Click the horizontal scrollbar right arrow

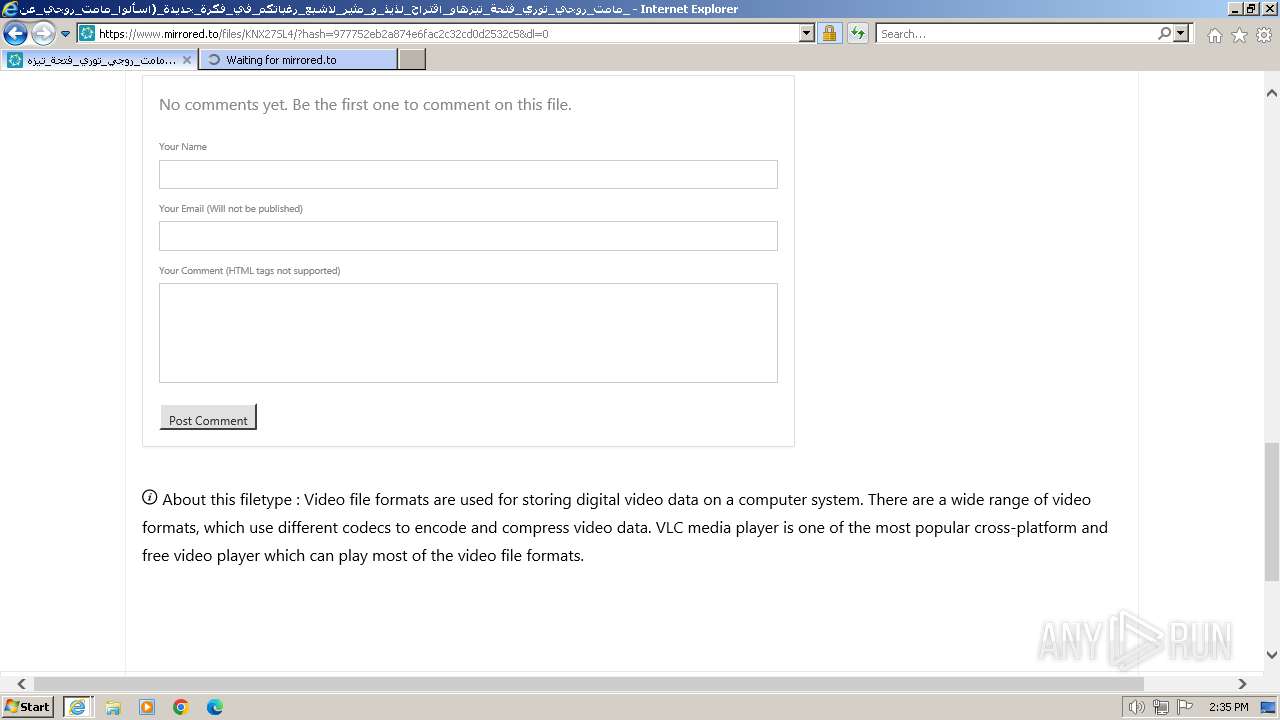click(1242, 684)
